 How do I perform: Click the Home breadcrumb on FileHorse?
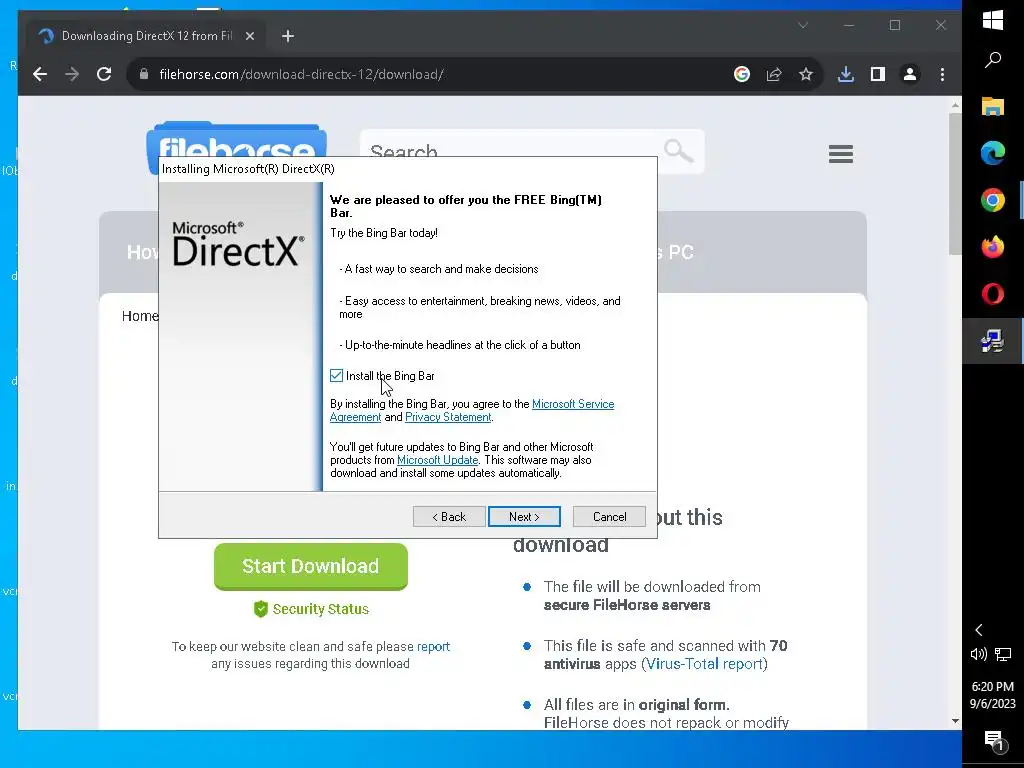click(x=140, y=316)
